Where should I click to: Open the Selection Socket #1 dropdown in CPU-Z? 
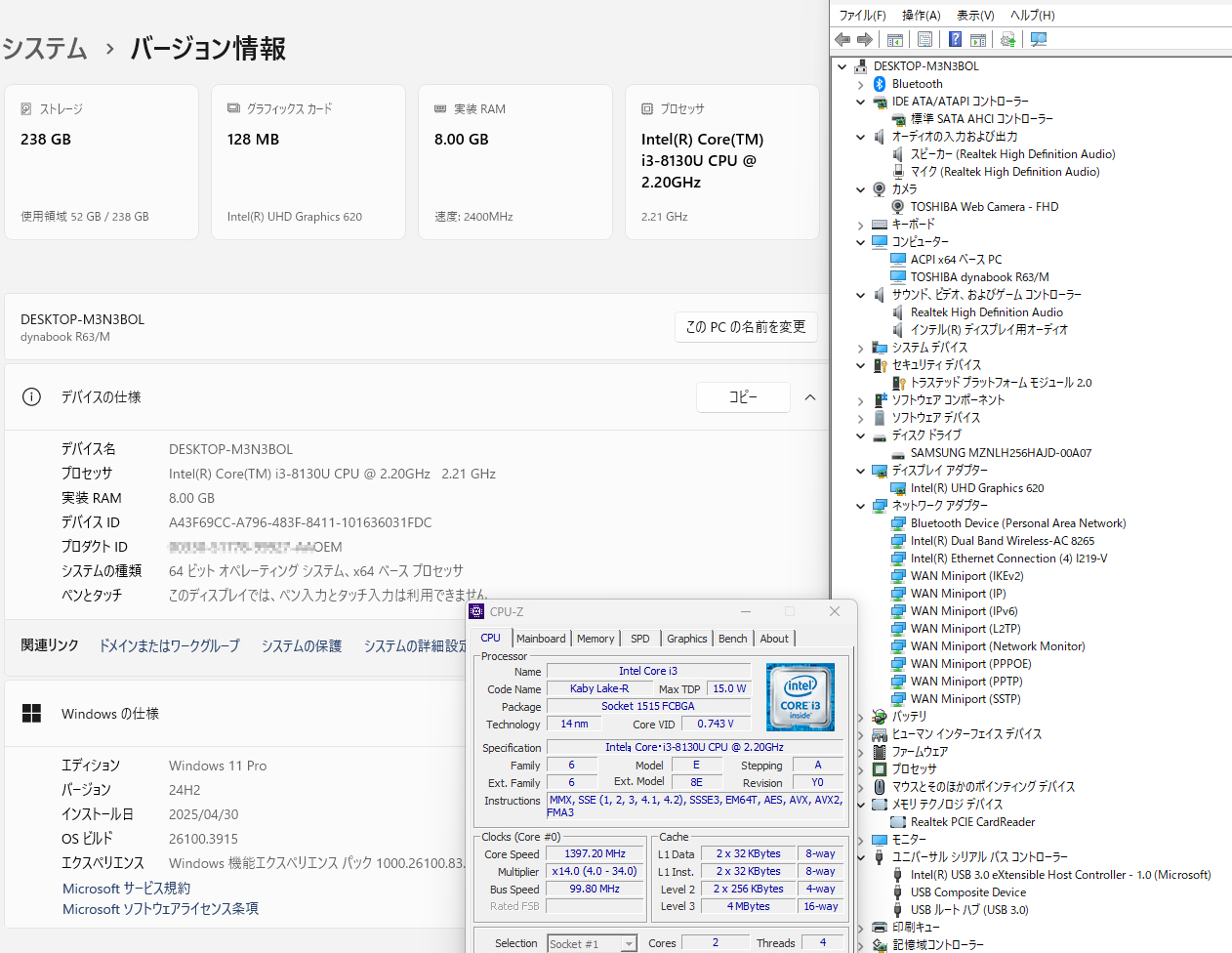click(x=629, y=943)
